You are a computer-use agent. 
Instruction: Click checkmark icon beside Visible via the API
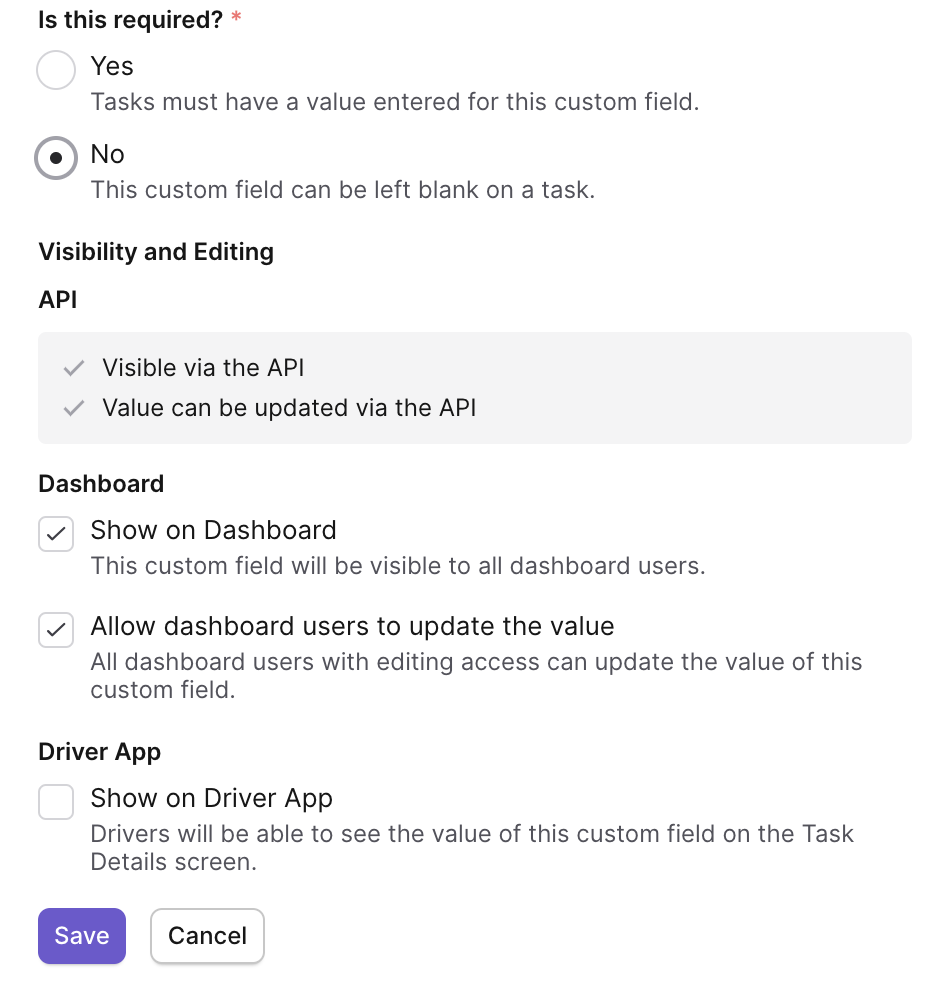coord(74,368)
